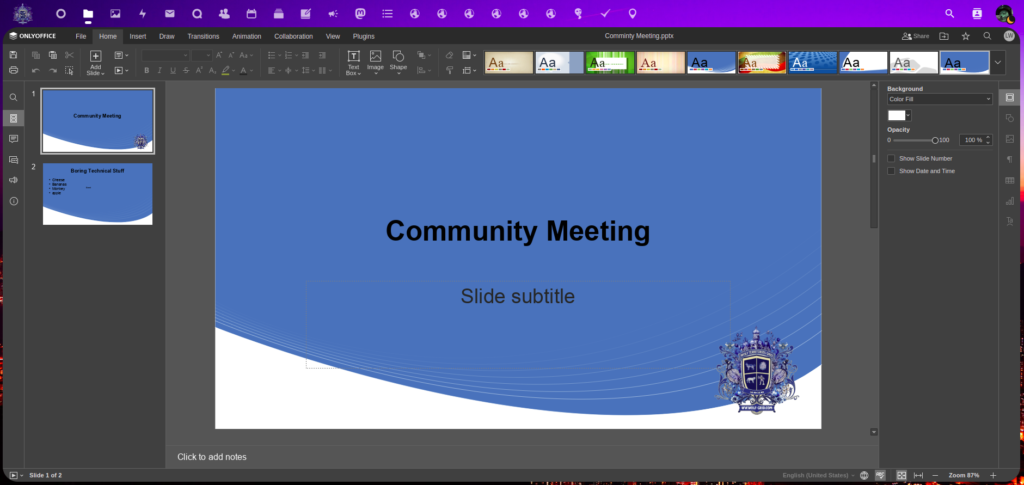Open the white background color swatch
The width and height of the screenshot is (1024, 485).
click(x=897, y=115)
